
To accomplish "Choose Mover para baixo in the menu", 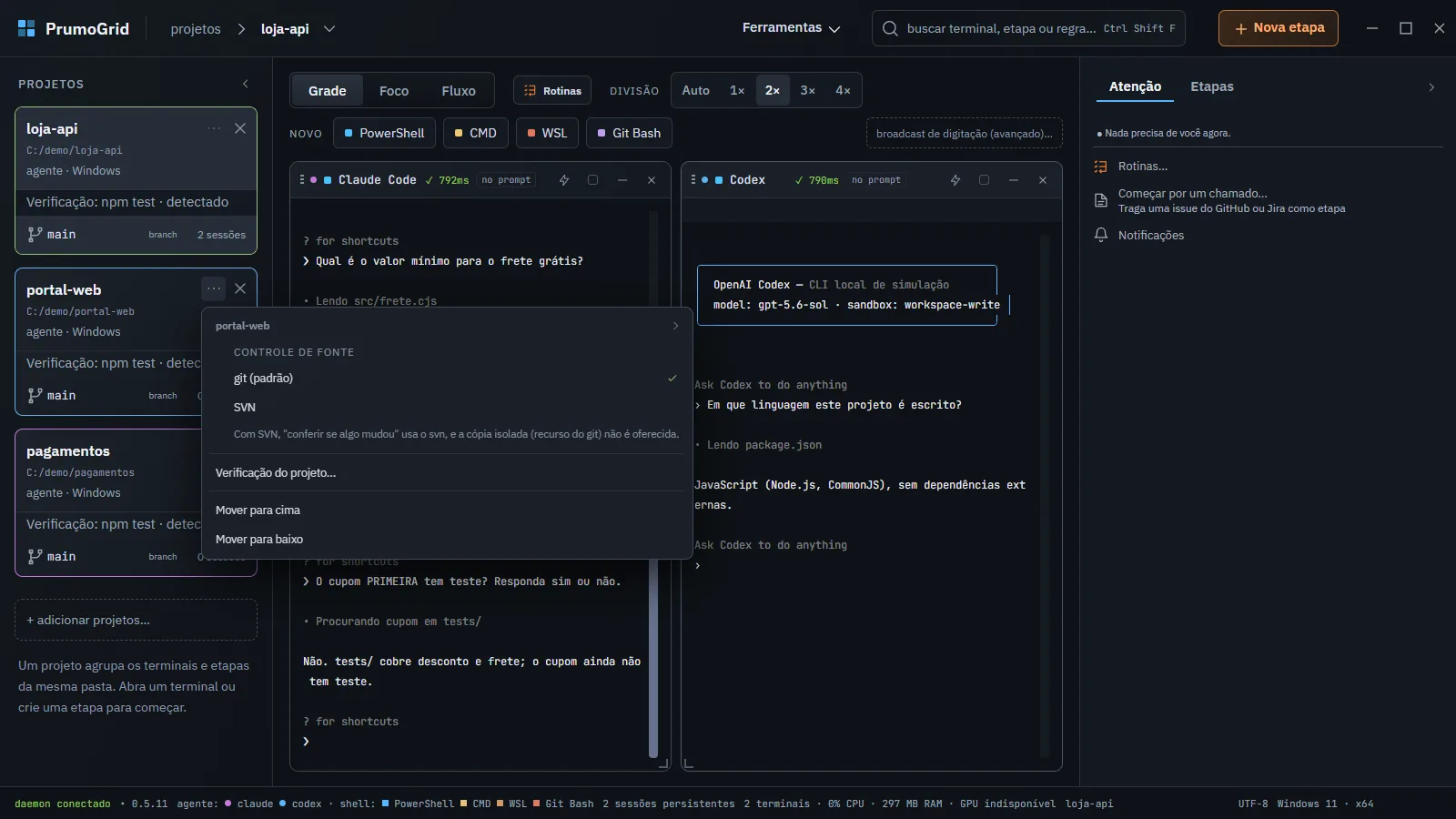I will (447, 540).
